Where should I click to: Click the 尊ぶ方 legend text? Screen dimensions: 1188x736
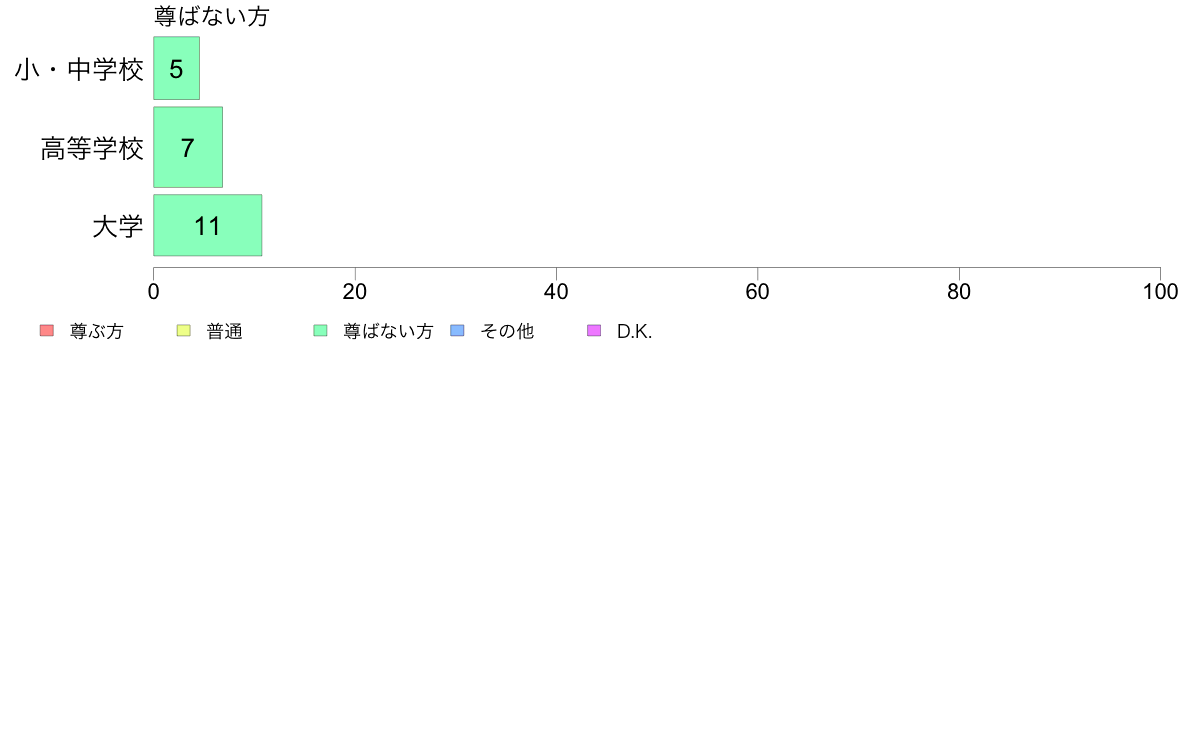coord(96,331)
